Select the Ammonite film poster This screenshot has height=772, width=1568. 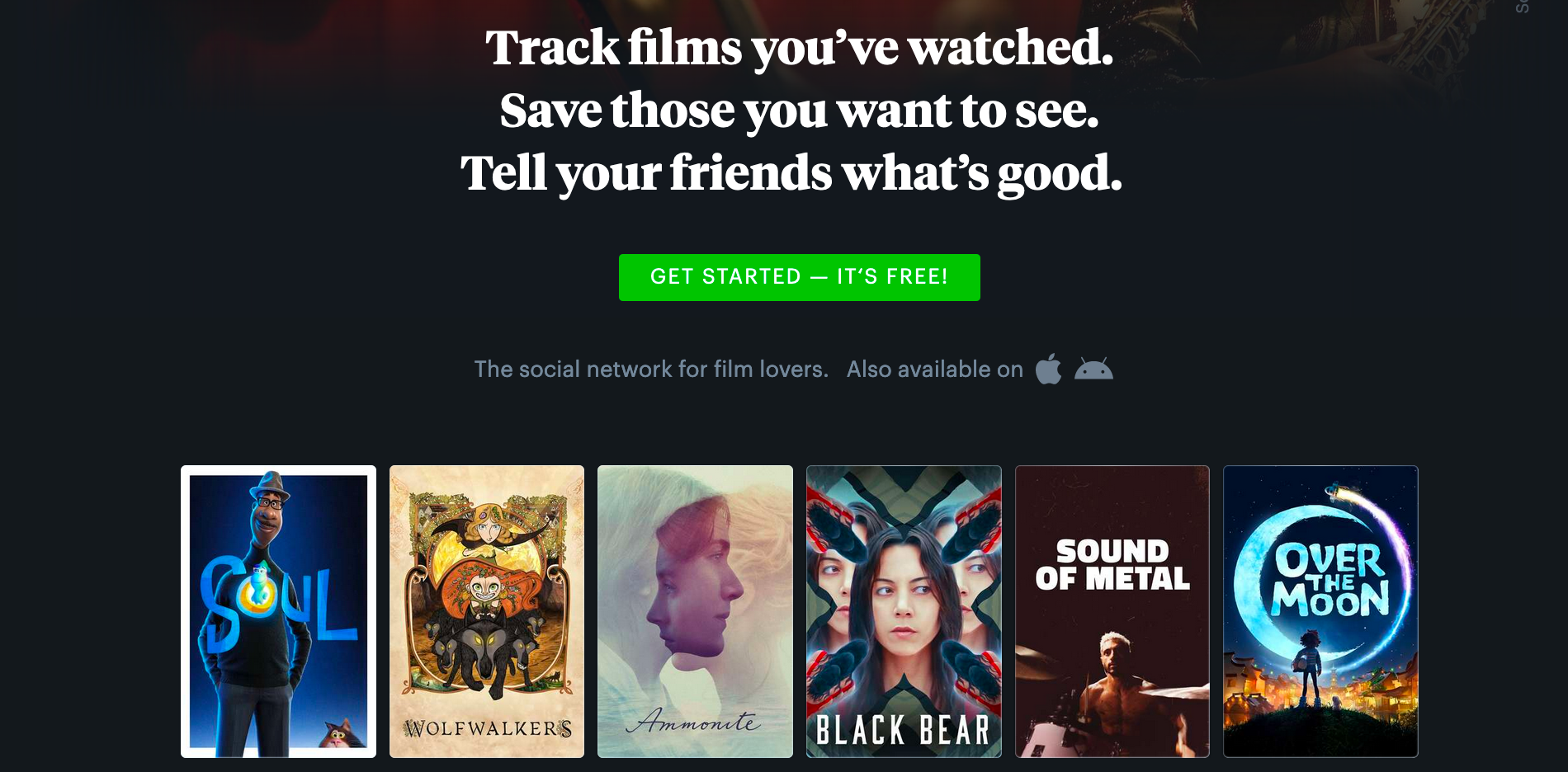[695, 611]
